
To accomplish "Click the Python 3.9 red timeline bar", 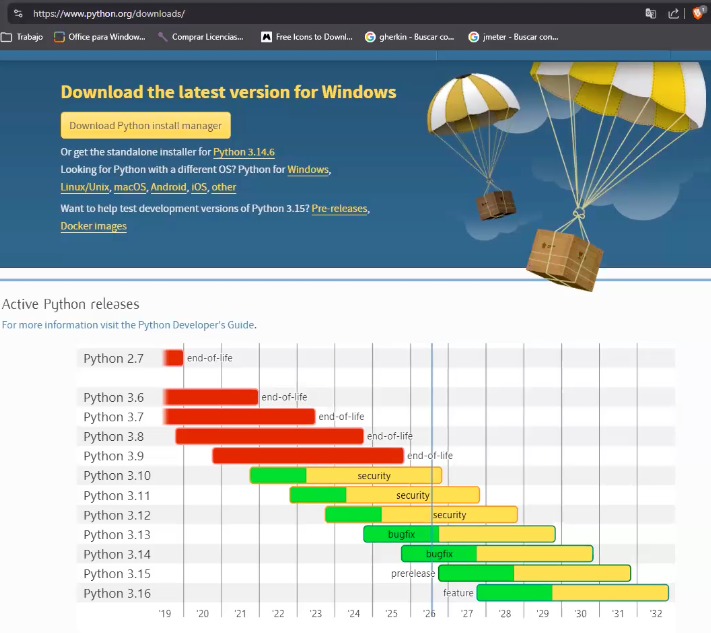I will 308,456.
